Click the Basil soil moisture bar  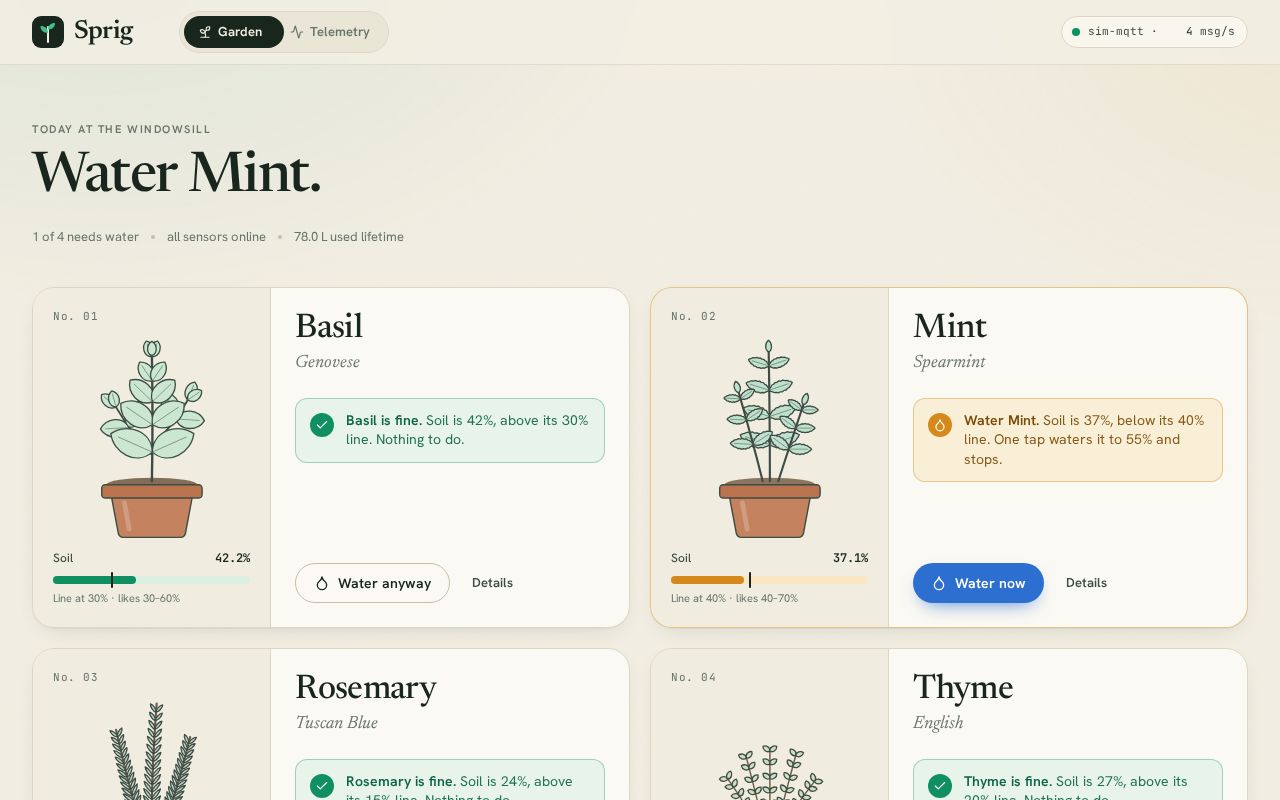pyautogui.click(x=152, y=580)
